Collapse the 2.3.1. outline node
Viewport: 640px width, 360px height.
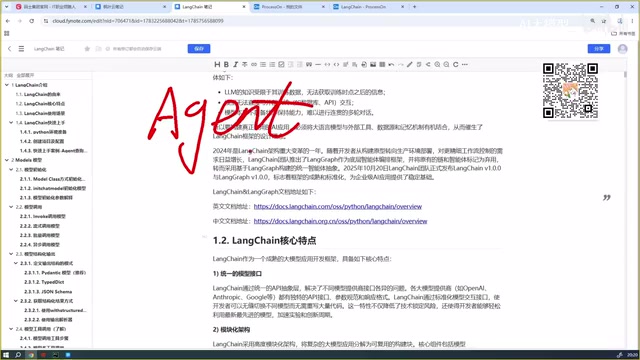click(16, 263)
